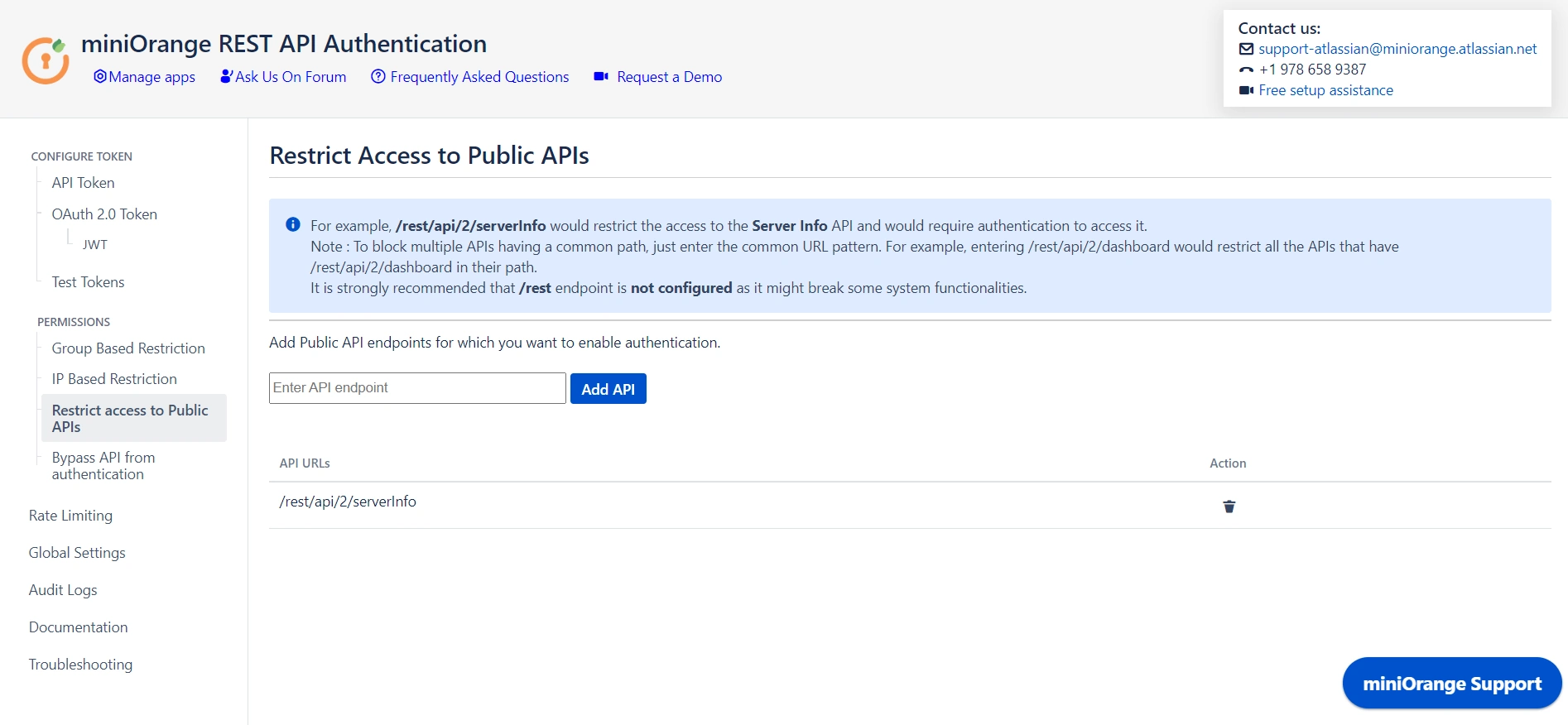Viewport: 1568px width, 725px height.
Task: Open Audit Logs
Action: tap(63, 590)
